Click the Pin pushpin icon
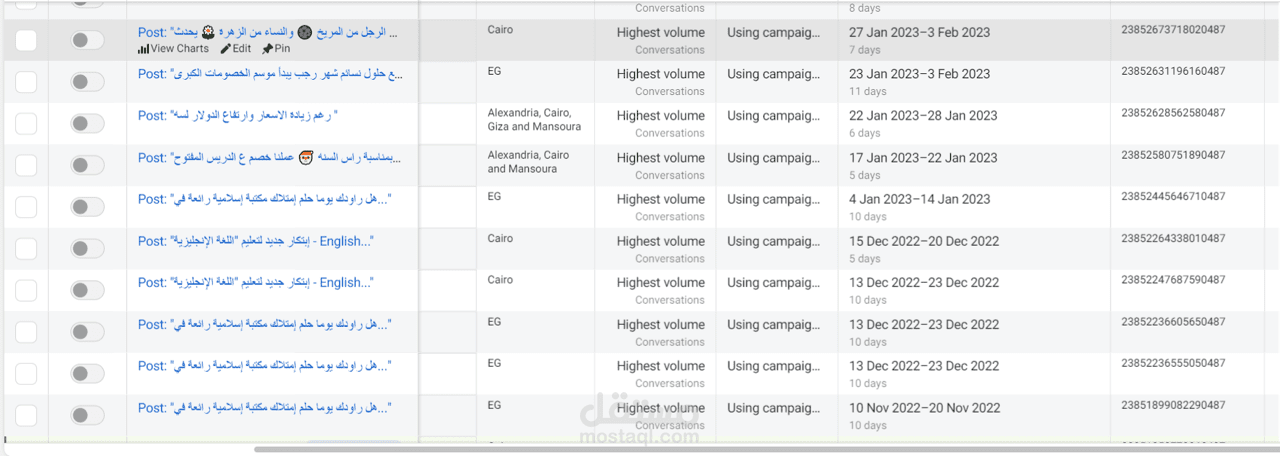Viewport: 1280px width, 456px height. 267,49
